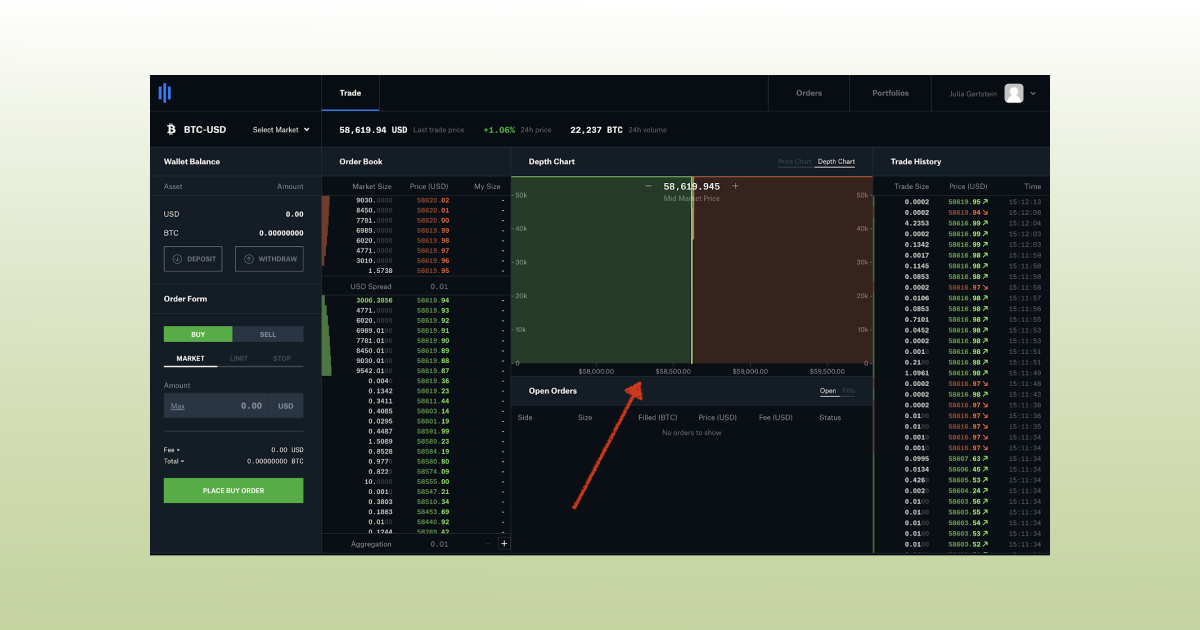Click the plus icon to increase aggregation
The width and height of the screenshot is (1200, 630).
pos(504,543)
